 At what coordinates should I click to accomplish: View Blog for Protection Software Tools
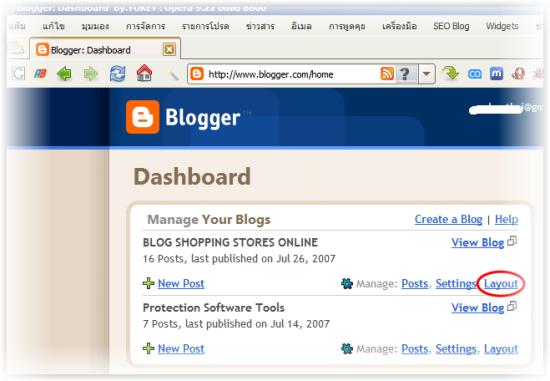[x=477, y=308]
